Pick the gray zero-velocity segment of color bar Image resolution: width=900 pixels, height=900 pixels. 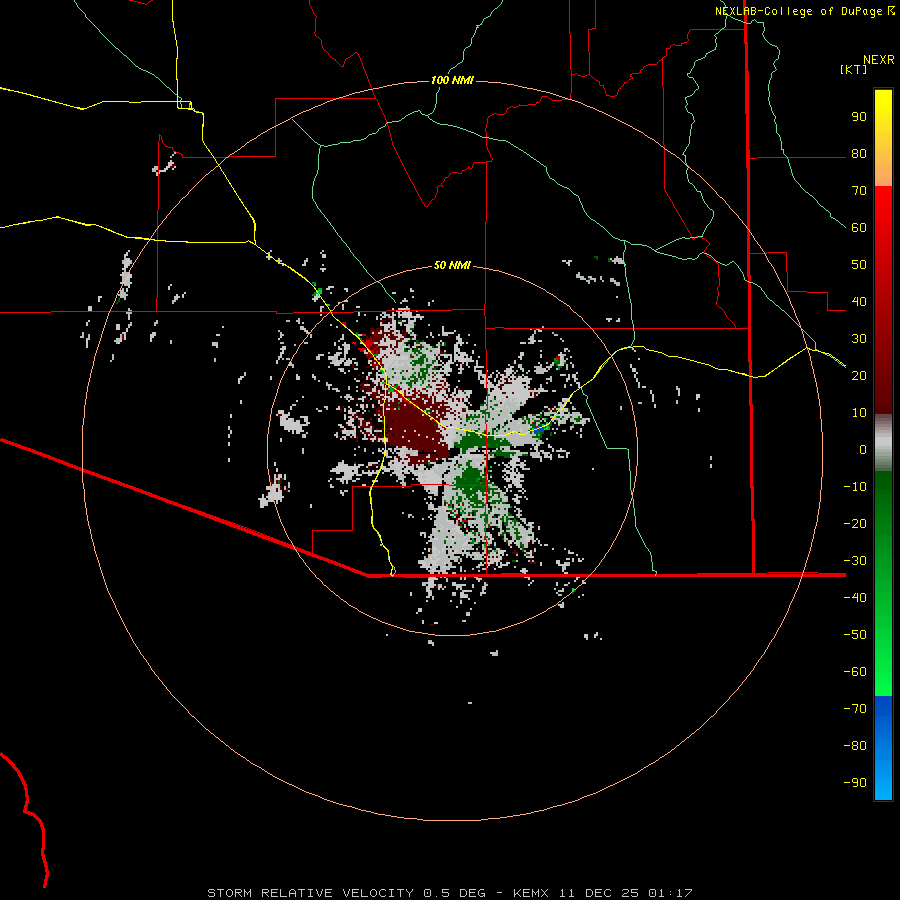883,443
